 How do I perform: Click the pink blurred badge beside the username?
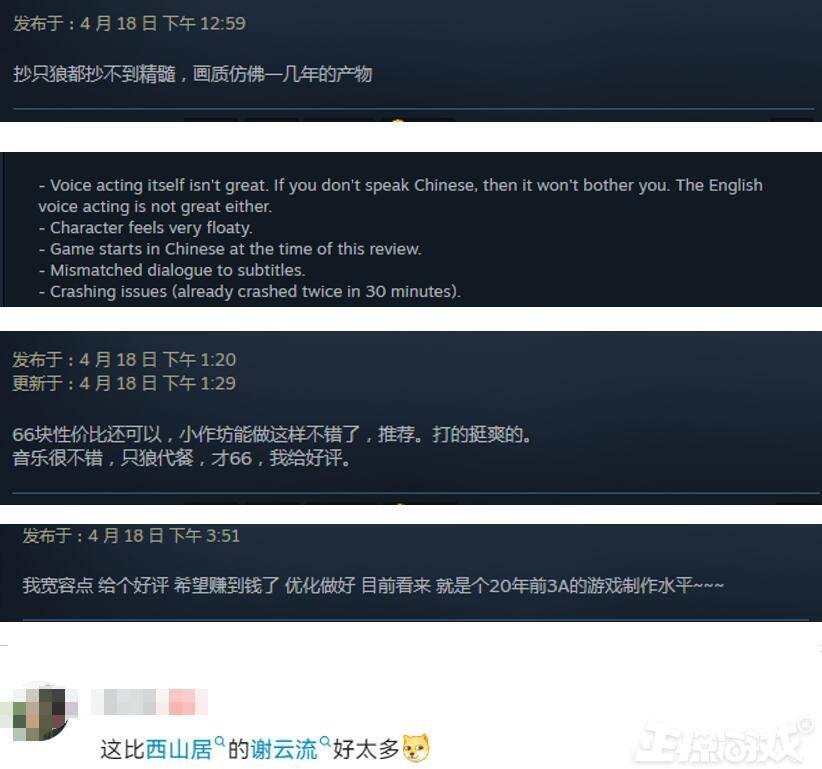pyautogui.click(x=182, y=702)
